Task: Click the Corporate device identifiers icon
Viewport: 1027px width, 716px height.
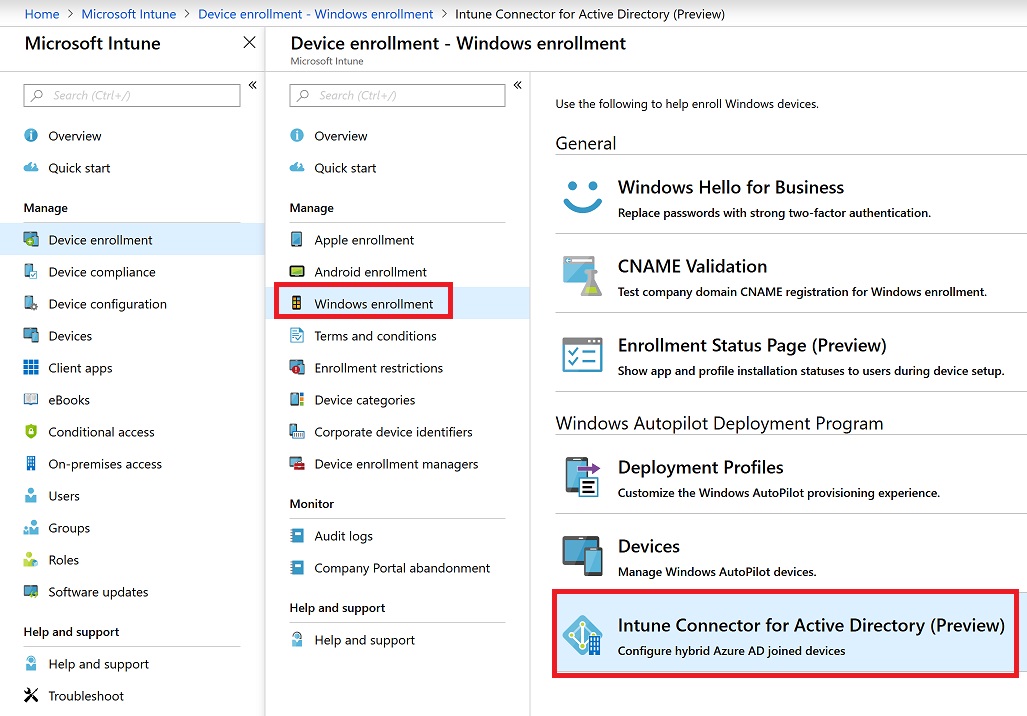Action: coord(297,431)
